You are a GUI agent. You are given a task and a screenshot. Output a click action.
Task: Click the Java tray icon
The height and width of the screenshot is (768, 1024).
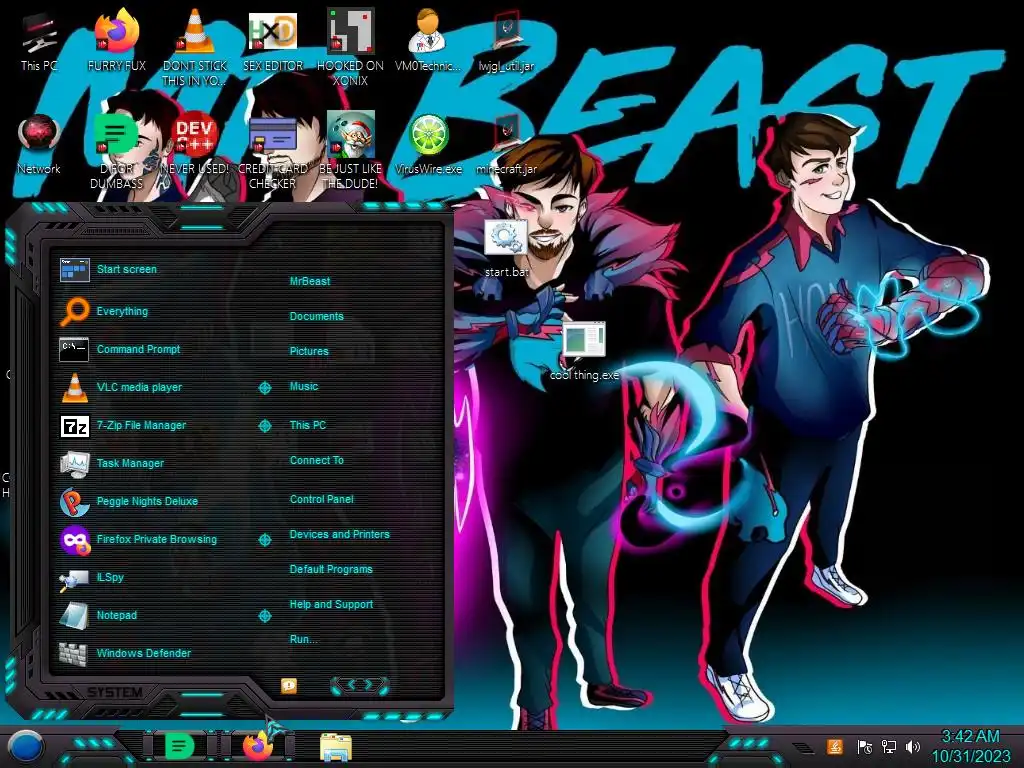(834, 746)
